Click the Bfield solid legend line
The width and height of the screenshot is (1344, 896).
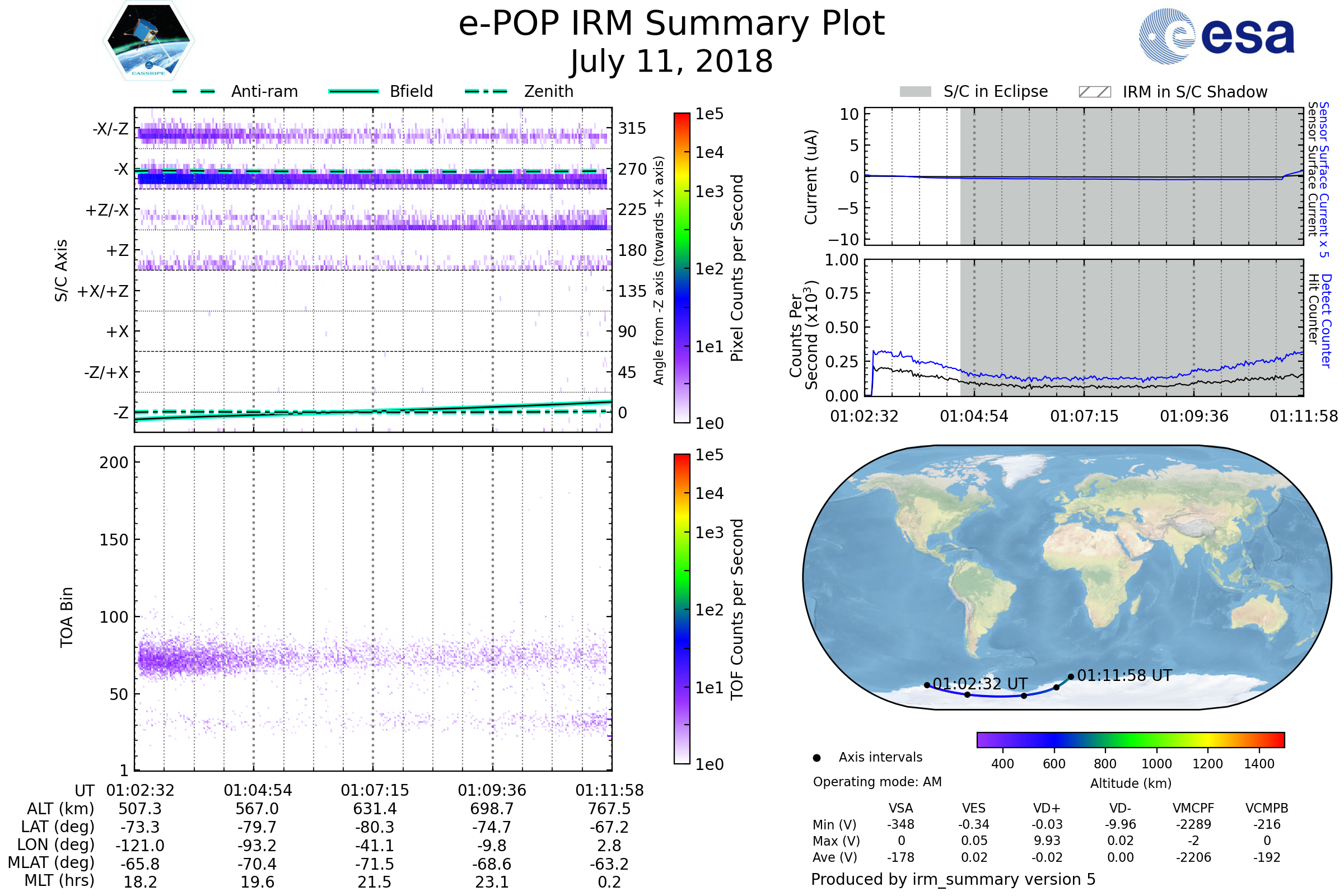(x=354, y=91)
